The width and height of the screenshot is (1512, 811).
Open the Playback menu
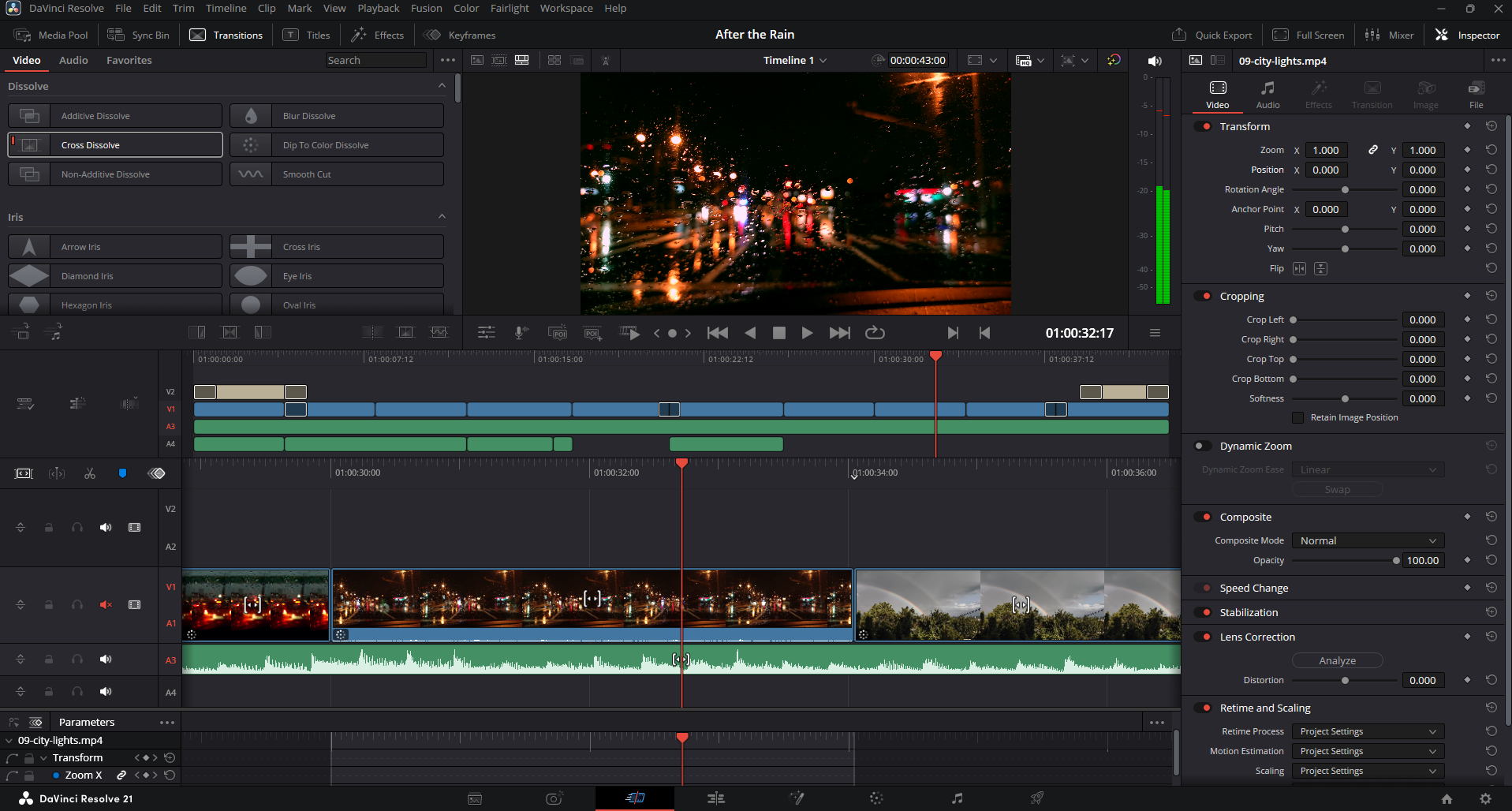379,8
